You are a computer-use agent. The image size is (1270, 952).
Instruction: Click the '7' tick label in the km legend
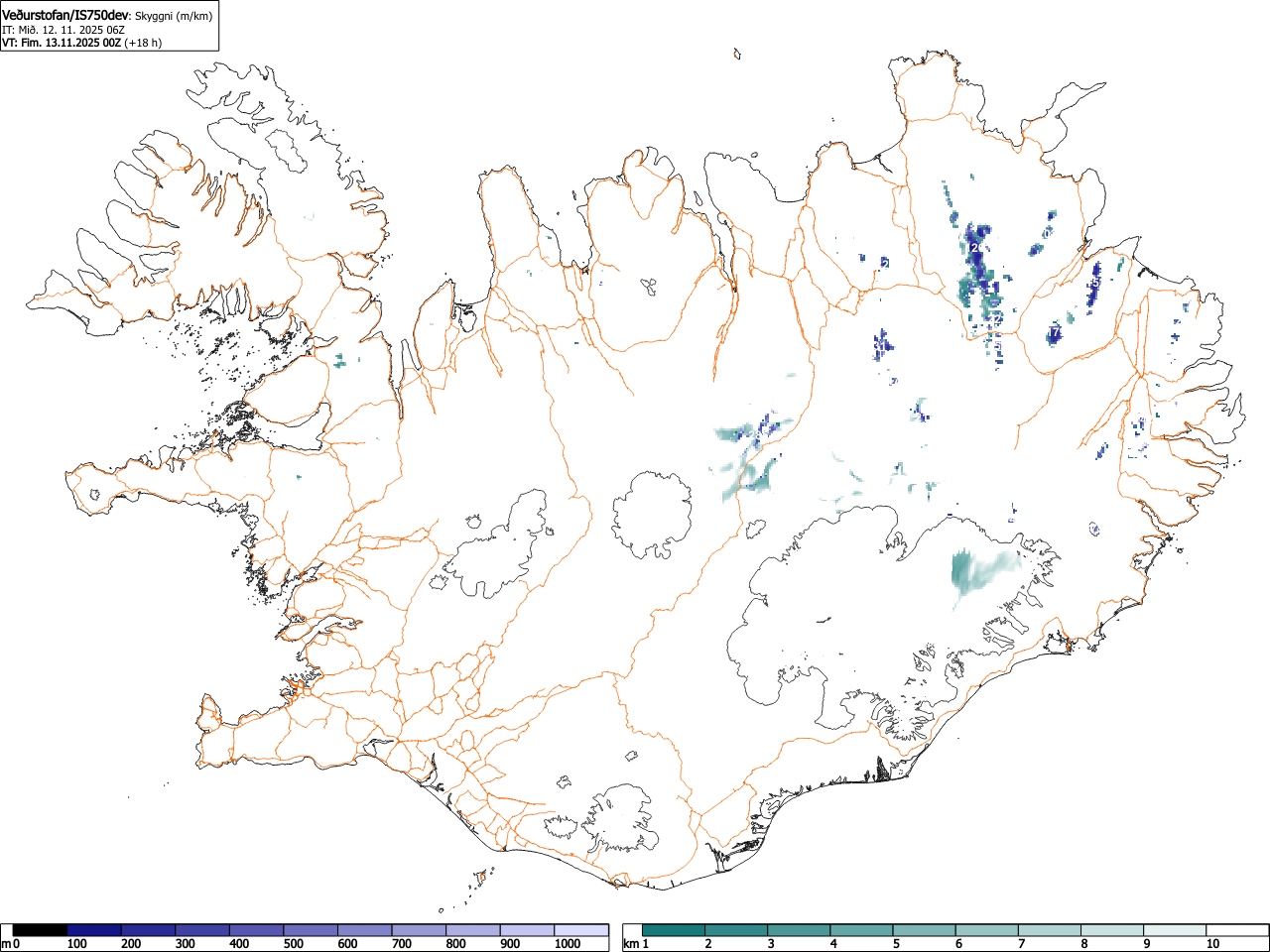click(x=1021, y=944)
